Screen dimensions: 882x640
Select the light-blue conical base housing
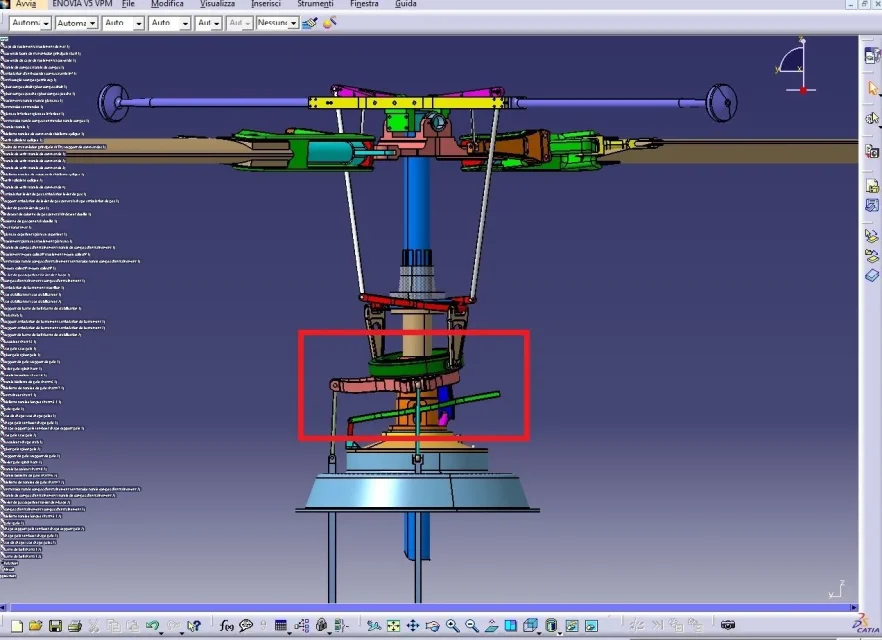point(417,492)
